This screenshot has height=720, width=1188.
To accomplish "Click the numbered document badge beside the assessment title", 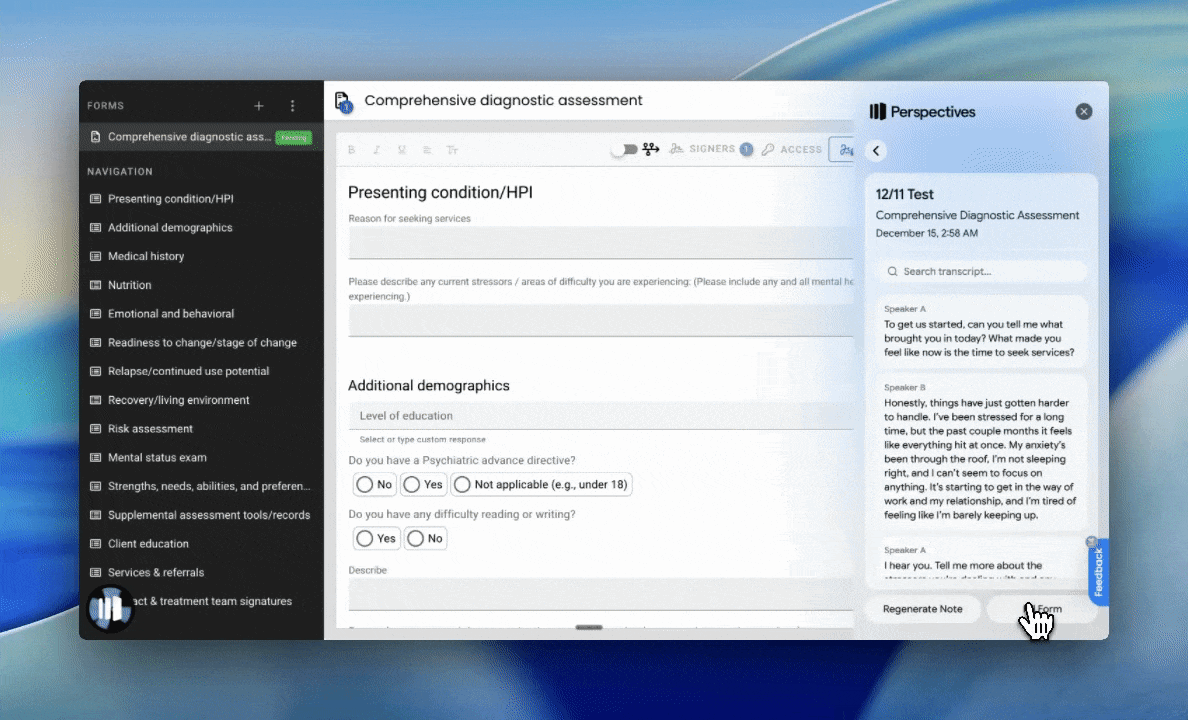I will pyautogui.click(x=343, y=100).
